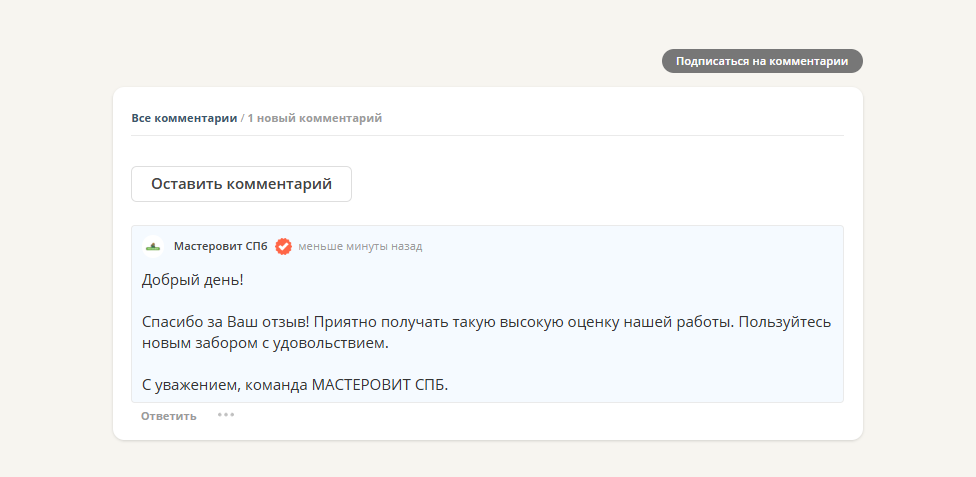The image size is (976, 477).
Task: Open the Мастеровит СПб author name
Action: pos(220,246)
